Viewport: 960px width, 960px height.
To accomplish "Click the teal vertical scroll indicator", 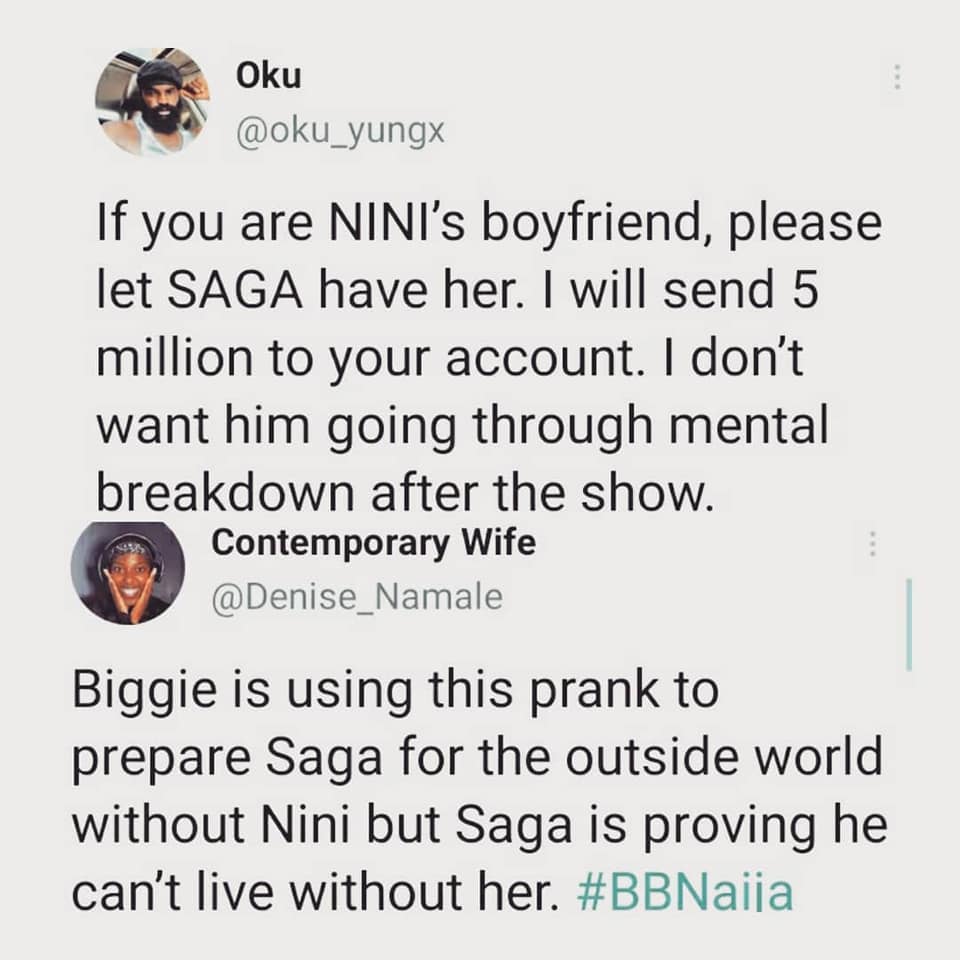I will 909,623.
